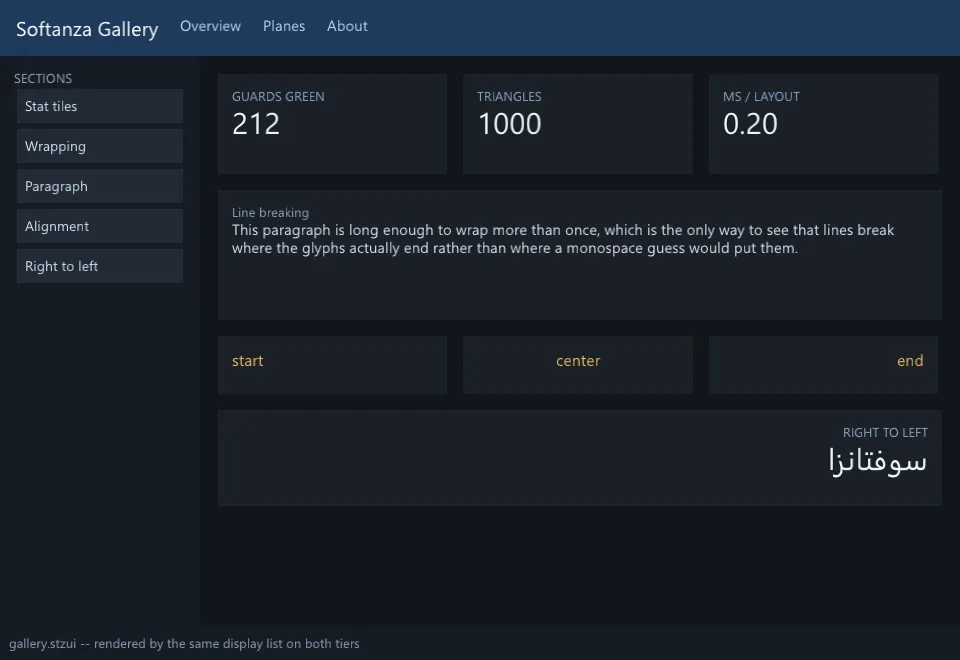Click the gallery.stzui status bar text
Image resolution: width=960 pixels, height=660 pixels.
(x=184, y=643)
